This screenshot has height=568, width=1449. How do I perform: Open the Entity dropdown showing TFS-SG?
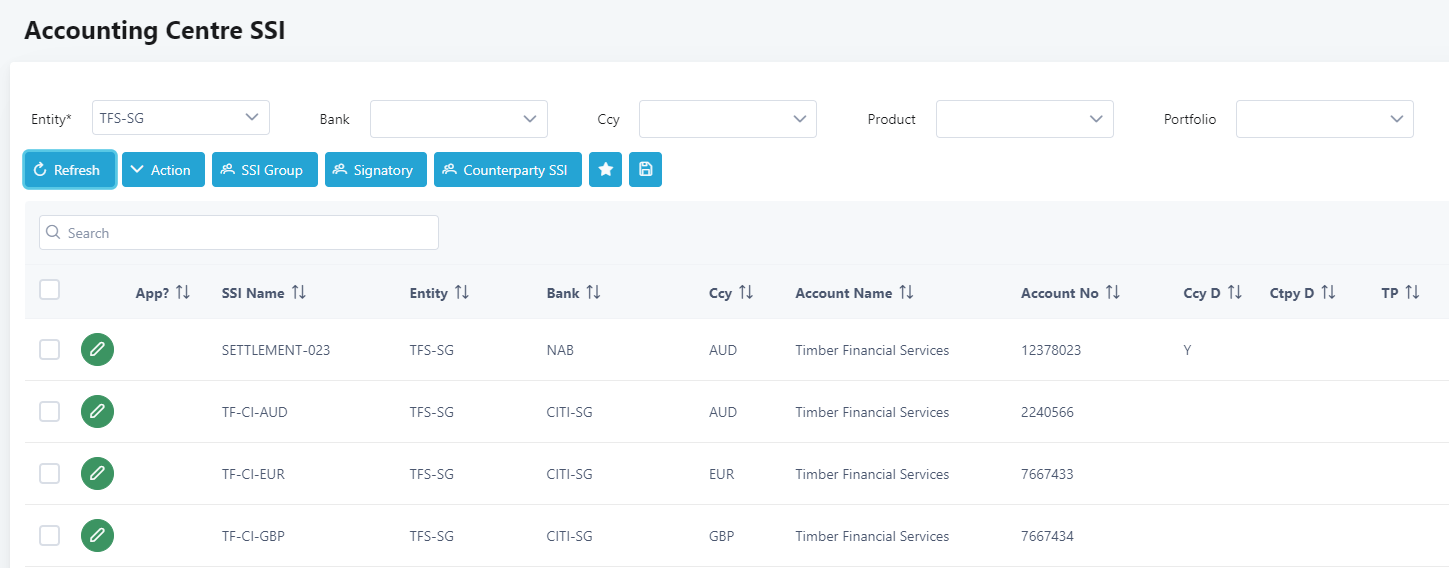[181, 118]
